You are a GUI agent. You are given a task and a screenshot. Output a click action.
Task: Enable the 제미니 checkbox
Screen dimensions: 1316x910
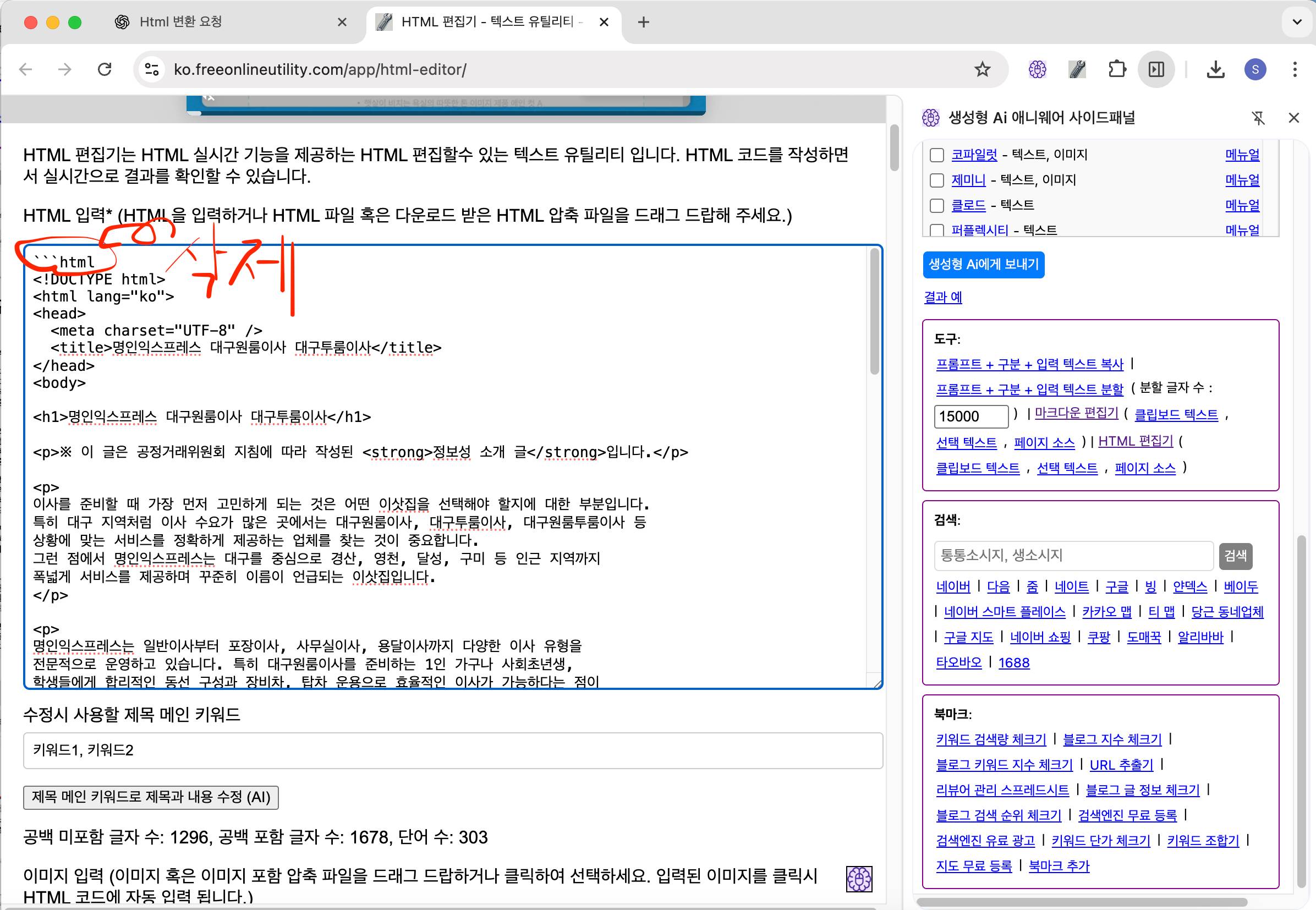[x=937, y=180]
